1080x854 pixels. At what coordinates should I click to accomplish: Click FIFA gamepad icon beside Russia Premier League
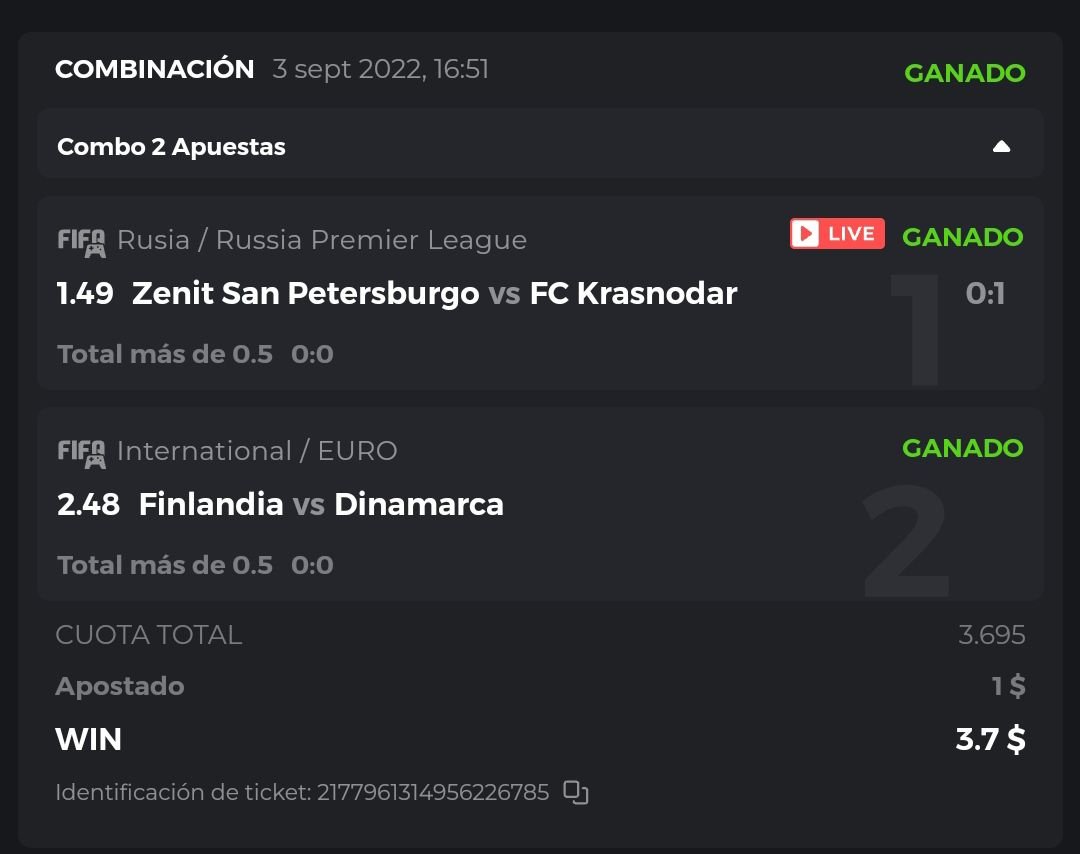tap(81, 242)
